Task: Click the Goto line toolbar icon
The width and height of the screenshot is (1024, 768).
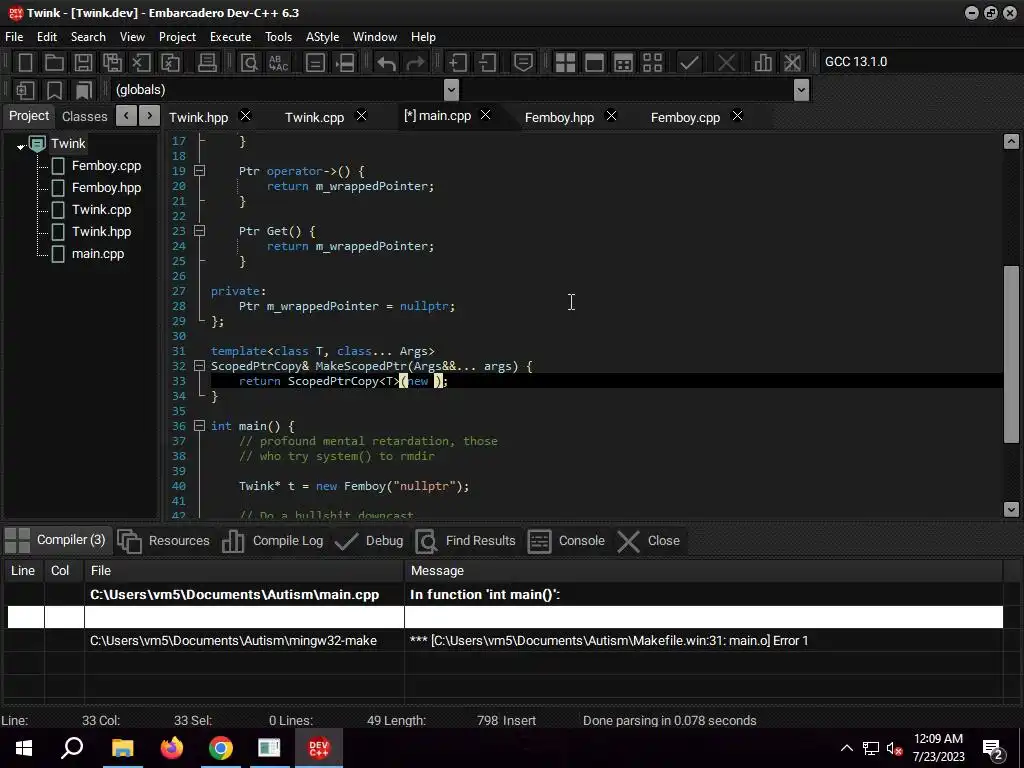Action: pyautogui.click(x=344, y=63)
